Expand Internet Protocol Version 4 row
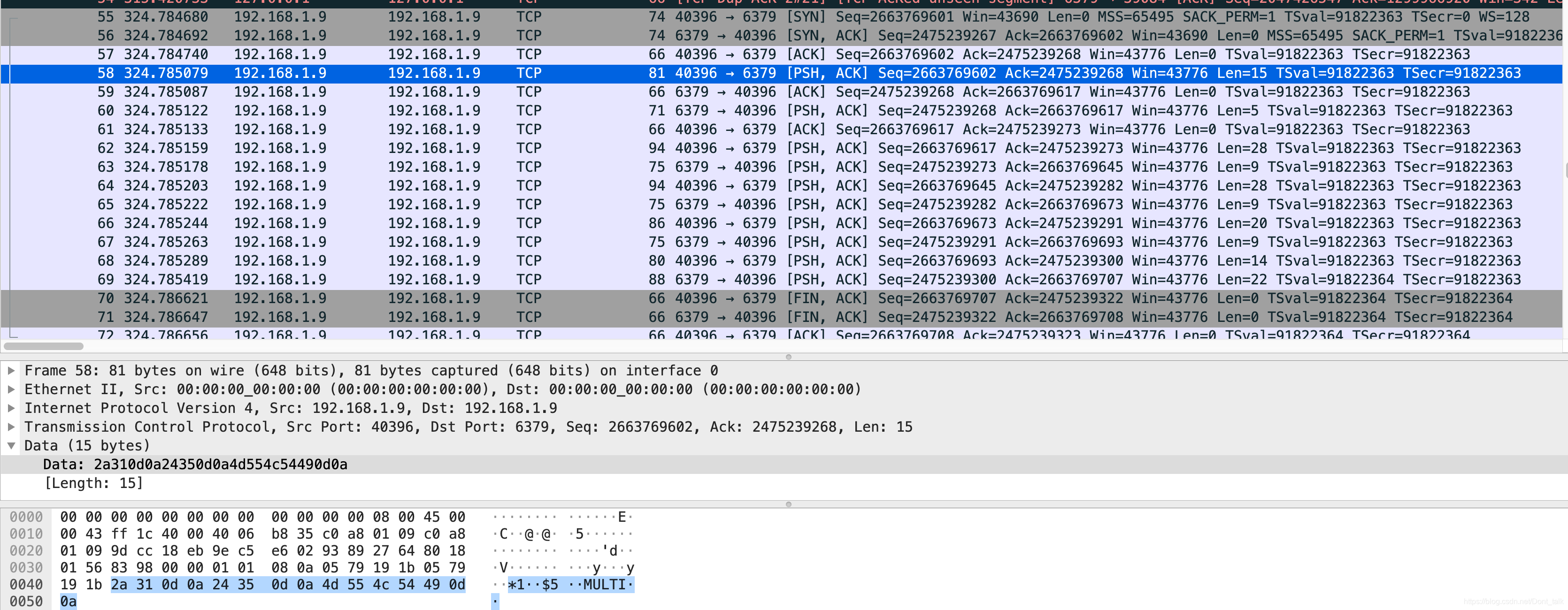The width and height of the screenshot is (1568, 610). 11,408
